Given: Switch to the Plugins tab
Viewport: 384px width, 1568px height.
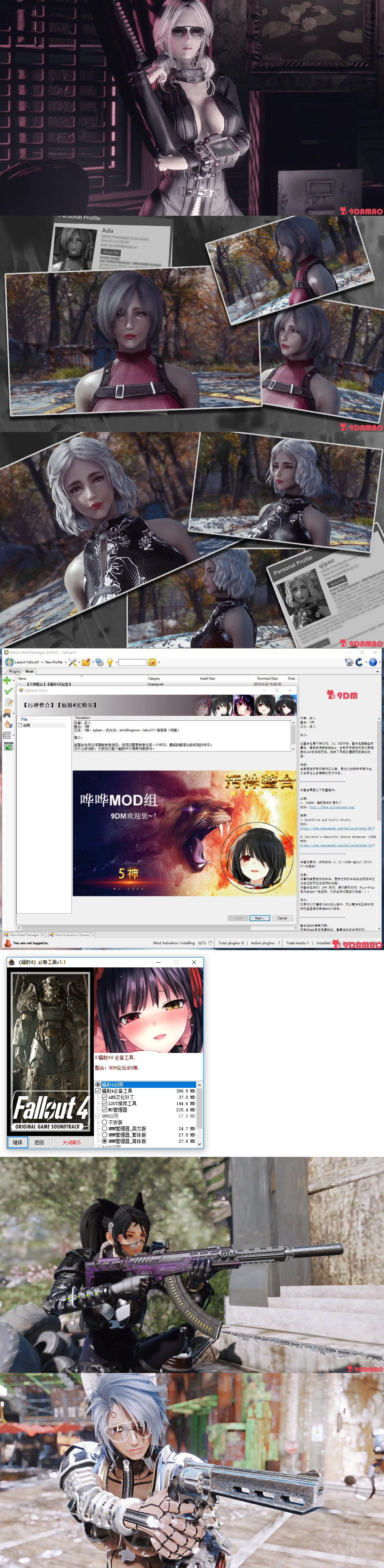Looking at the screenshot, I should point(15,671).
